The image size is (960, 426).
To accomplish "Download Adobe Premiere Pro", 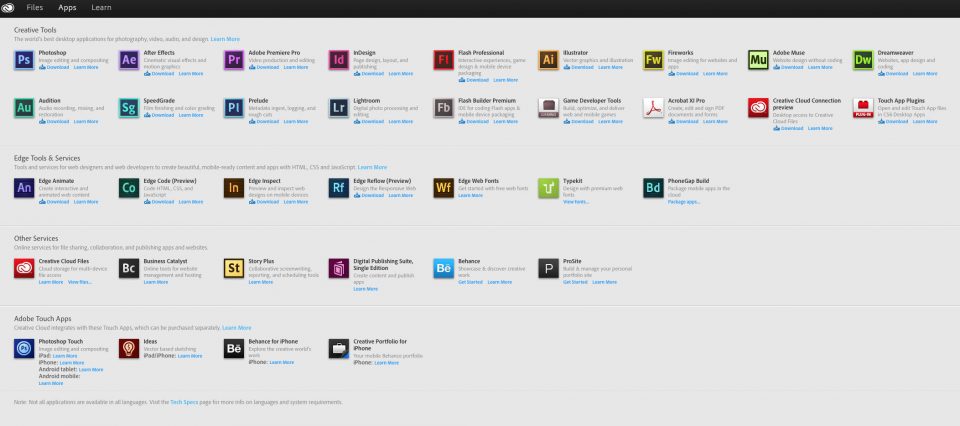I will (x=264, y=67).
